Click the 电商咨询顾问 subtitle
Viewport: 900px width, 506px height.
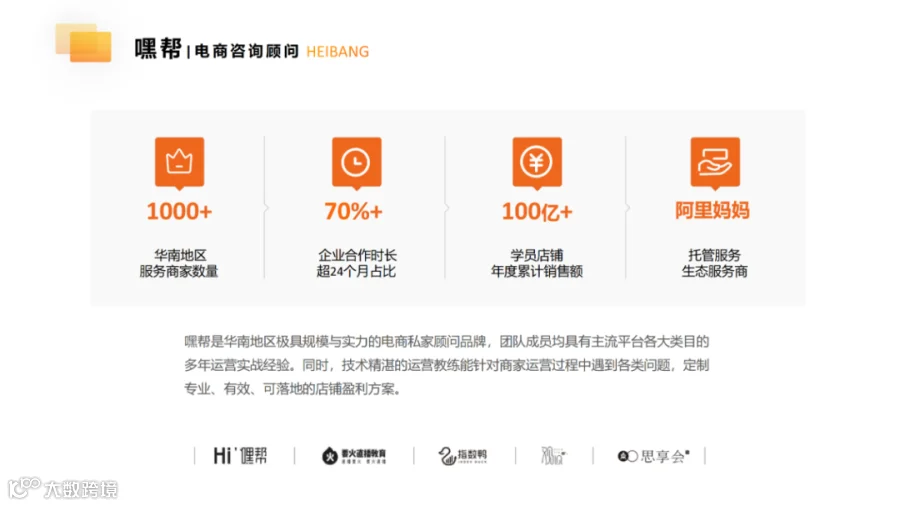[247, 51]
